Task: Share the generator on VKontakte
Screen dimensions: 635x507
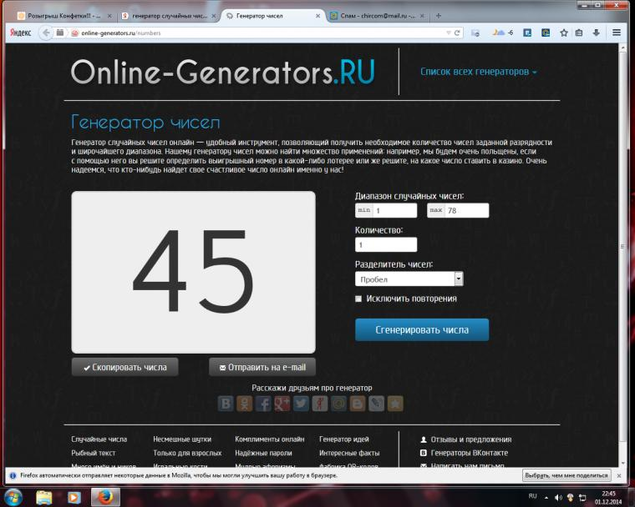Action: (x=226, y=403)
